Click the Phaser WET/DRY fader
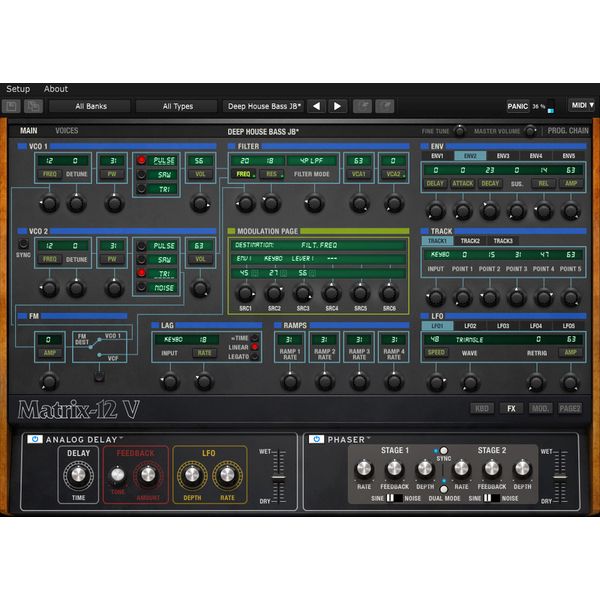The height and width of the screenshot is (600, 600). (x=560, y=477)
